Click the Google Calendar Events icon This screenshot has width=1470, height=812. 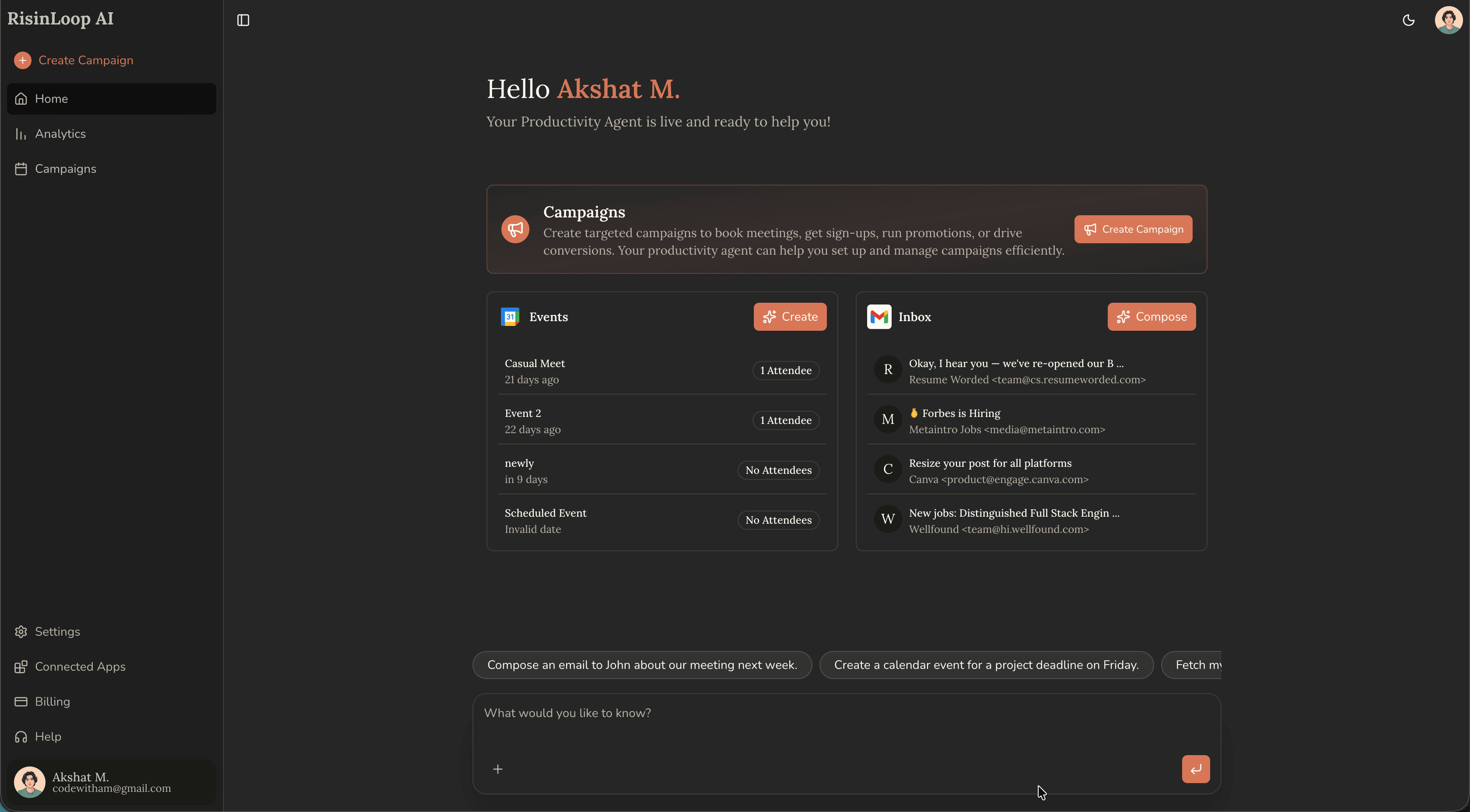[x=510, y=317]
